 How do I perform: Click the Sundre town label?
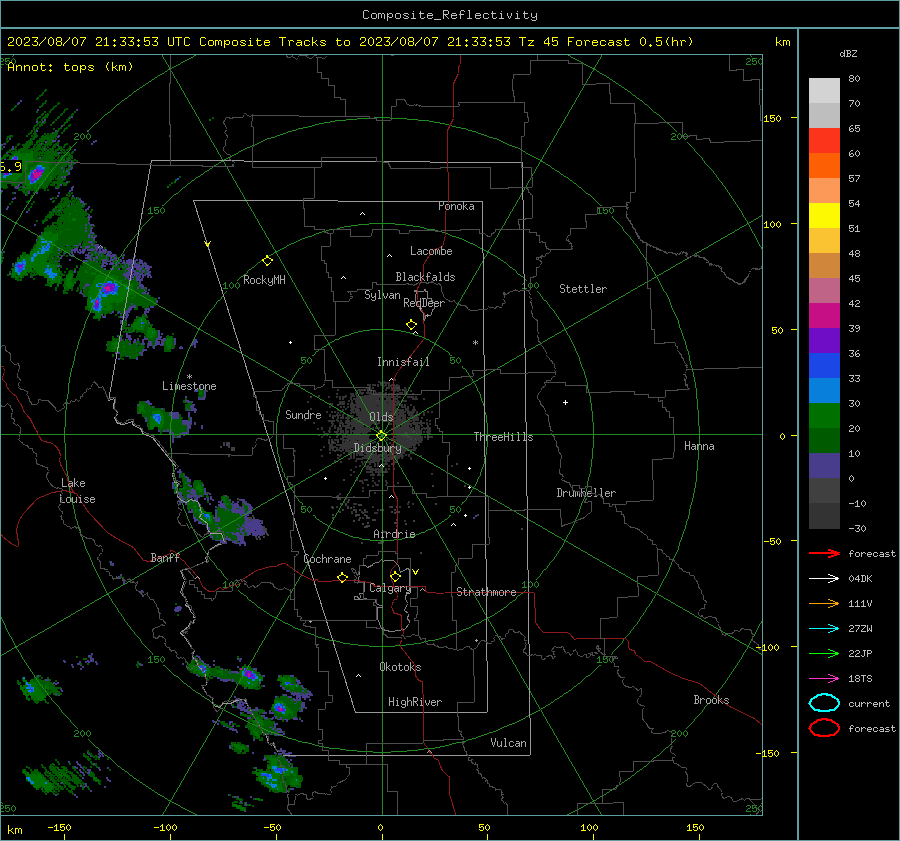pyautogui.click(x=303, y=414)
